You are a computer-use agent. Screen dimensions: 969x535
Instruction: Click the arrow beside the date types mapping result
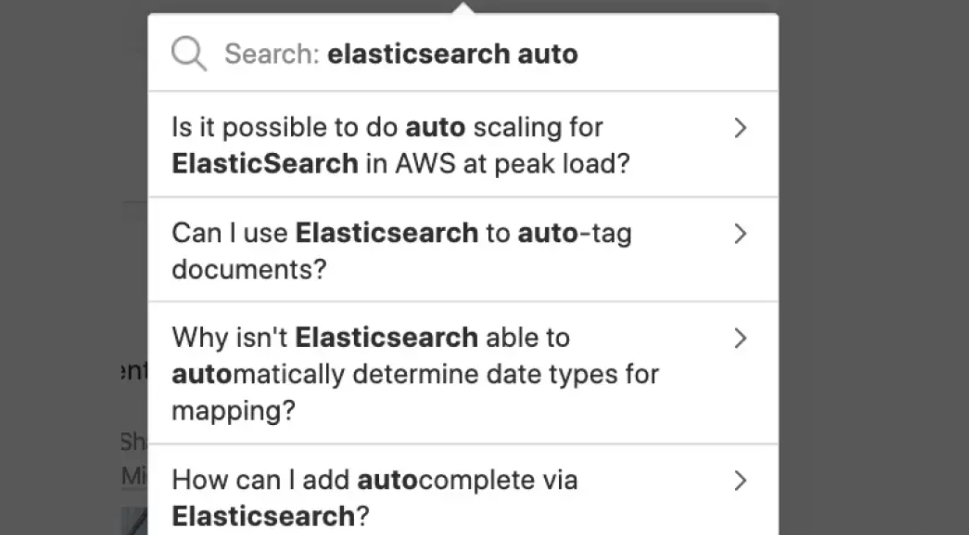[x=740, y=338]
